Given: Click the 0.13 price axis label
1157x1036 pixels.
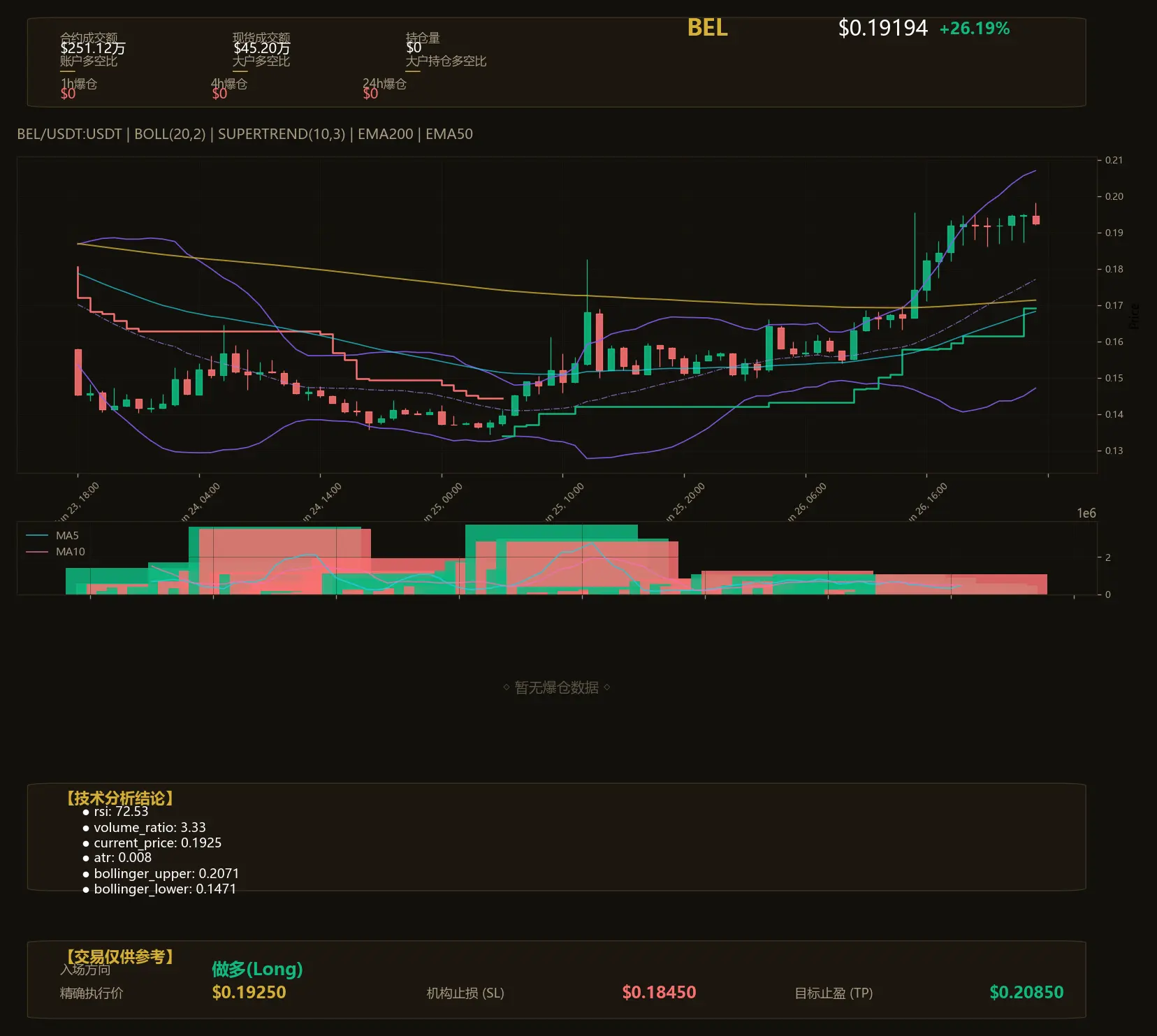Looking at the screenshot, I should 1114,451.
